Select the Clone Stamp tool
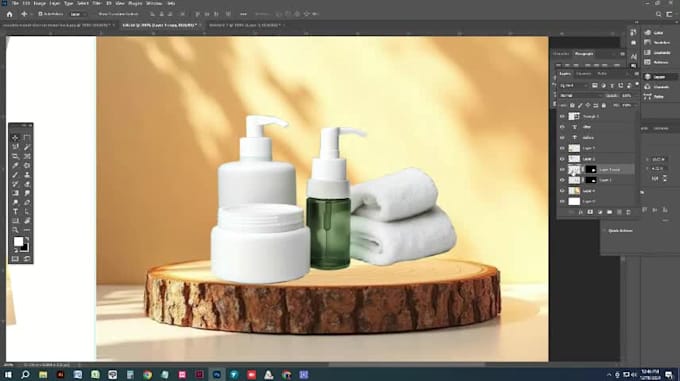This screenshot has width=680, height=381. pos(27,175)
